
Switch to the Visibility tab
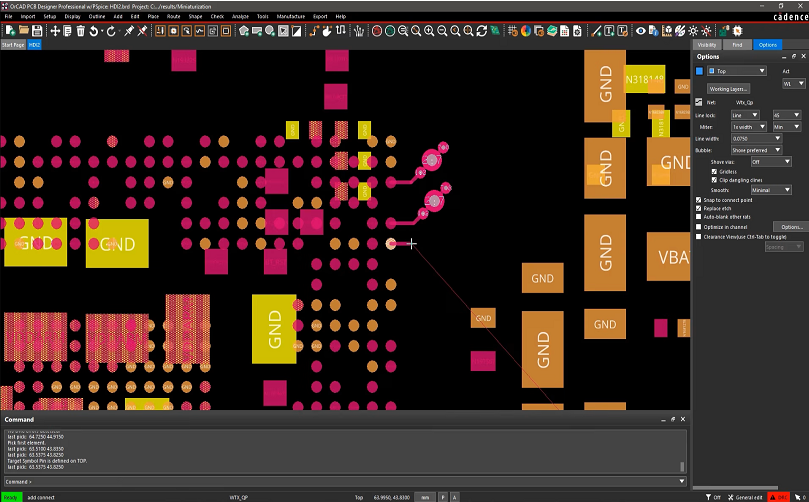pos(707,45)
